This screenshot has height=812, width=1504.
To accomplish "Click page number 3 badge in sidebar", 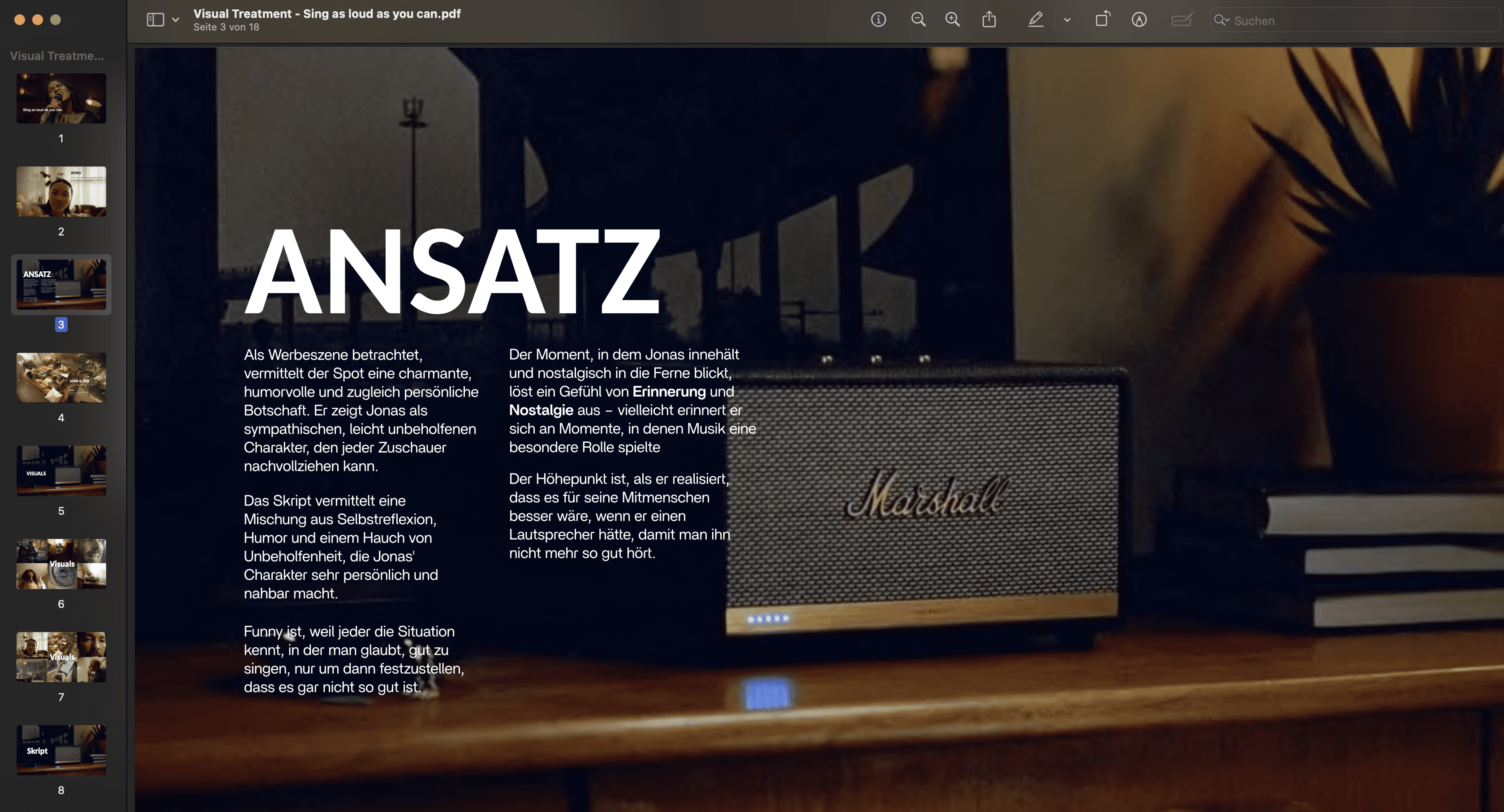I will pyautogui.click(x=61, y=325).
